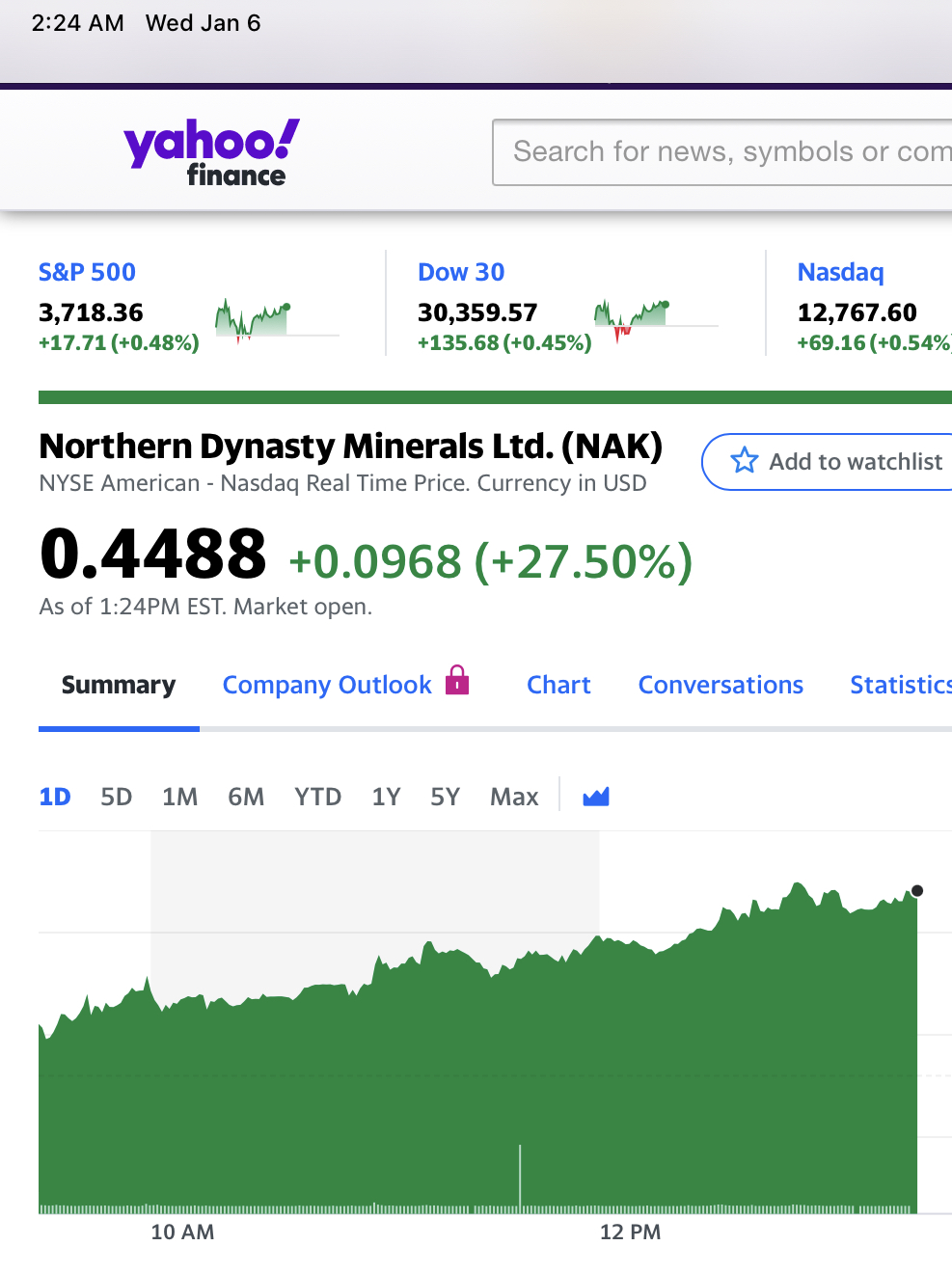Select the Max chart range

point(514,797)
